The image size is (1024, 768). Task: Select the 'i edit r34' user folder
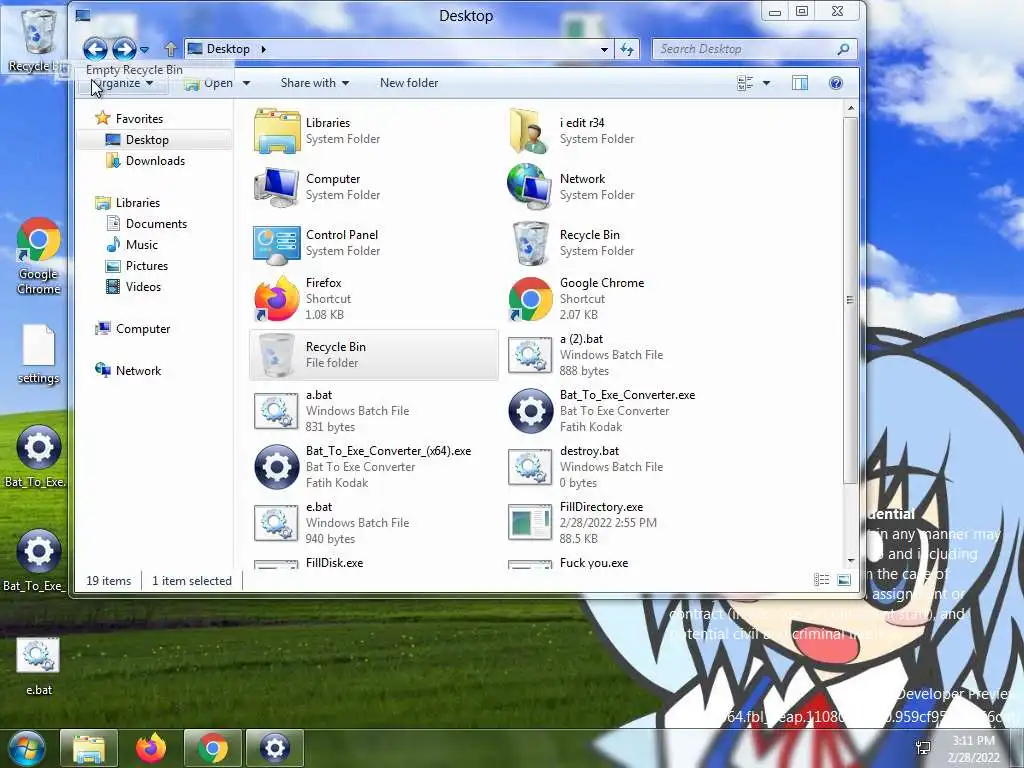click(627, 131)
